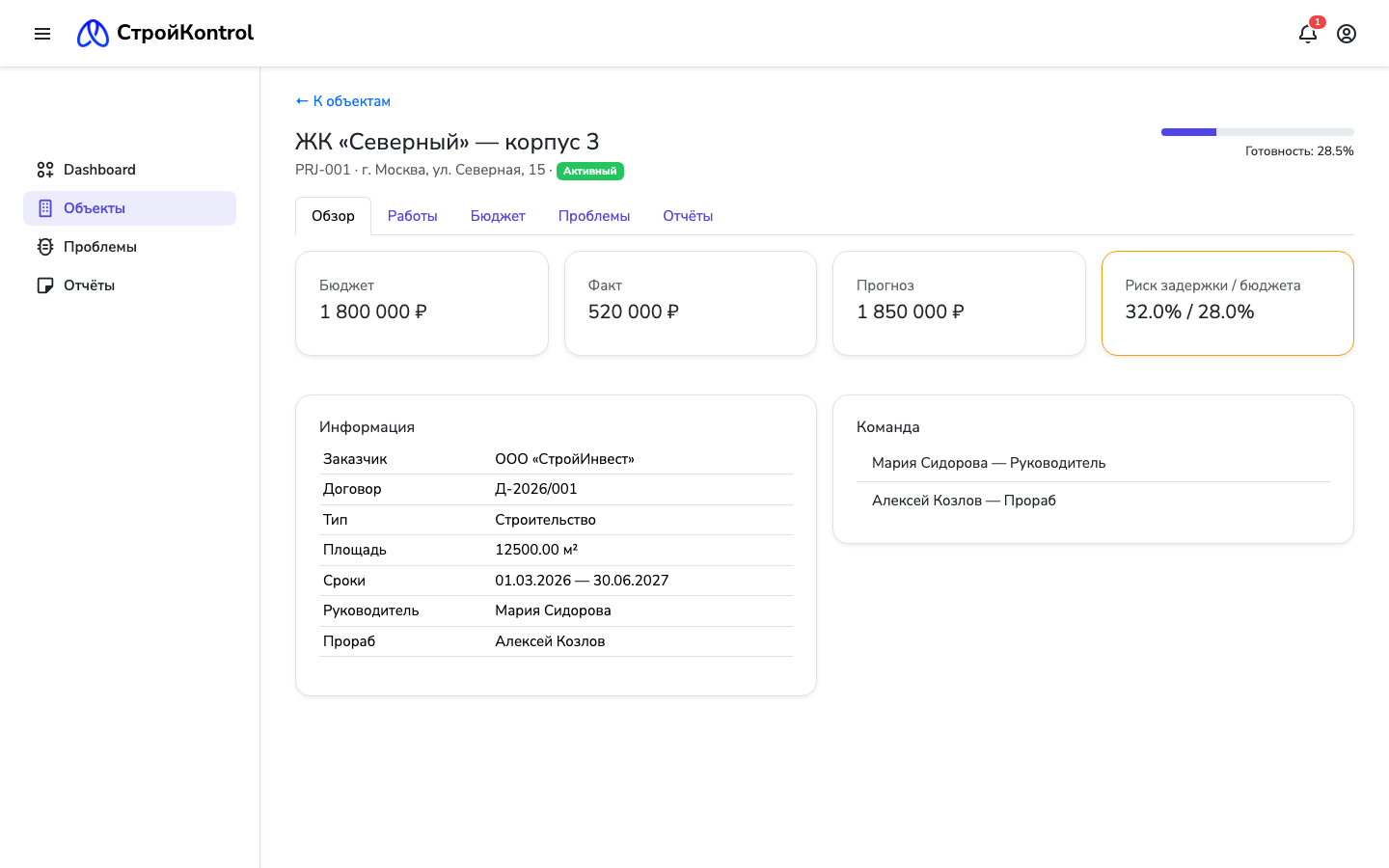Click contract number Д-2026/001
Image resolution: width=1389 pixels, height=868 pixels.
(x=536, y=489)
